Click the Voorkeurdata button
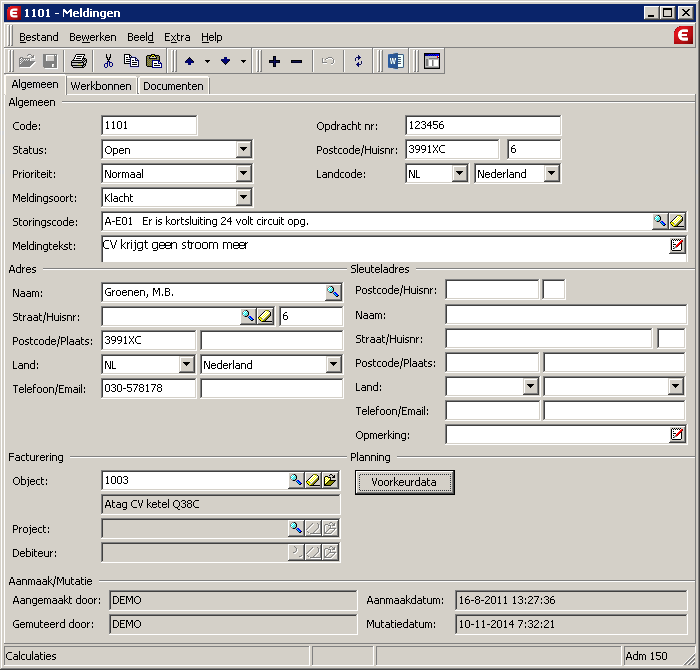Viewport: 700px width, 670px height. pos(404,482)
